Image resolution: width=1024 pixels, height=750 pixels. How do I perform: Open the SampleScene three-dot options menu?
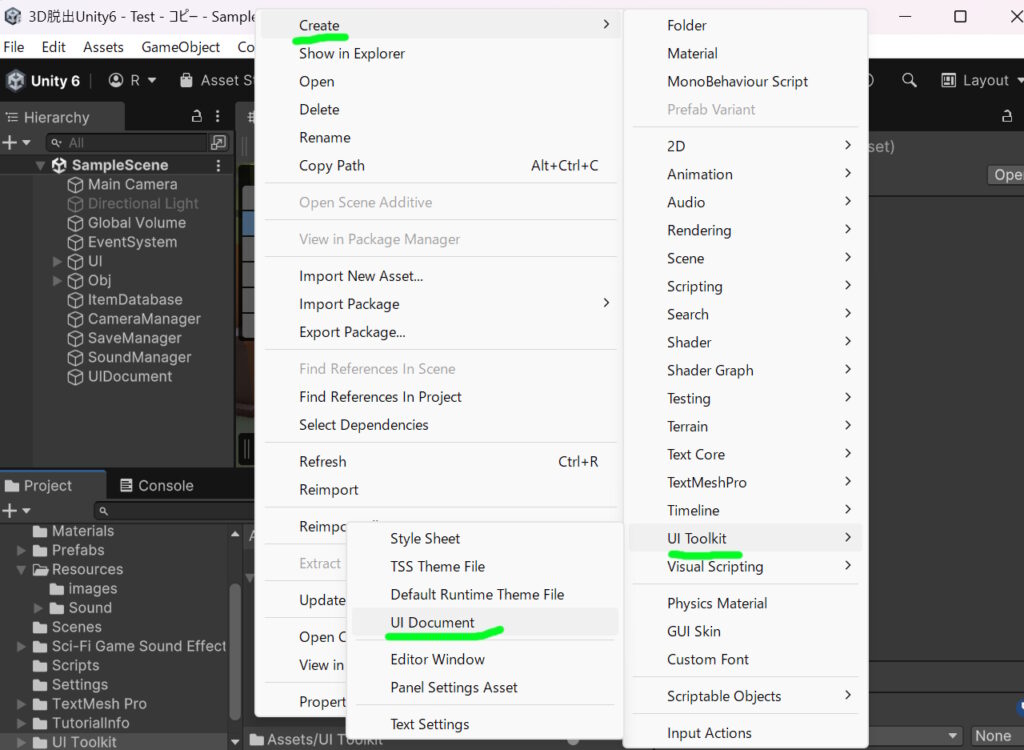point(218,165)
